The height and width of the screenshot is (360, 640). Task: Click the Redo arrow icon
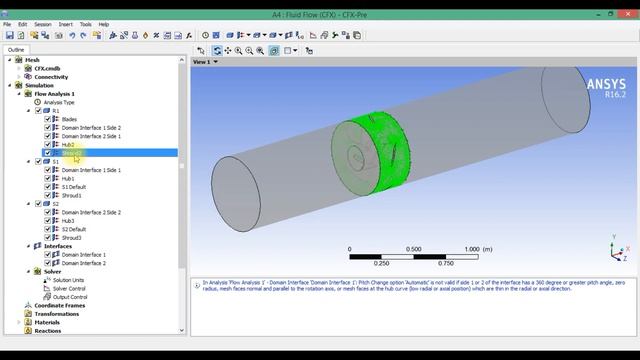tap(83, 36)
